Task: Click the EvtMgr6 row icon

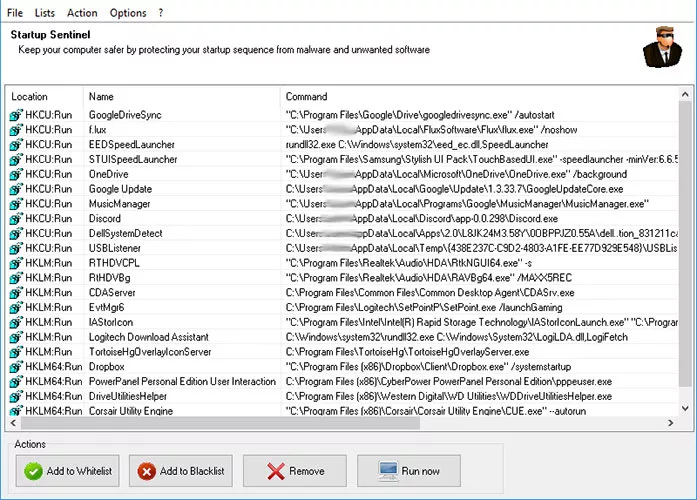Action: (16, 308)
